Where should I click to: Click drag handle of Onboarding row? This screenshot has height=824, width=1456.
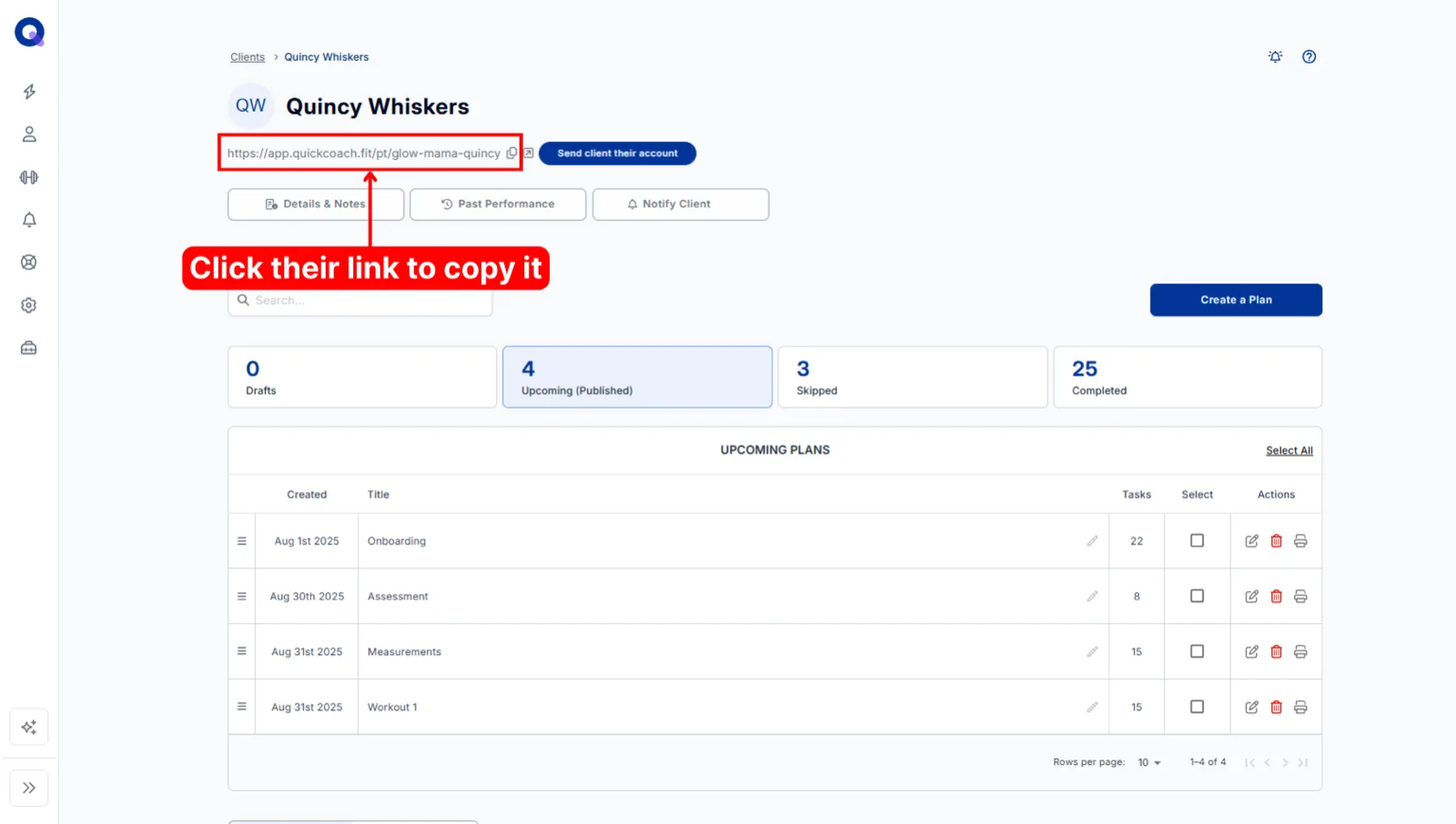(242, 541)
